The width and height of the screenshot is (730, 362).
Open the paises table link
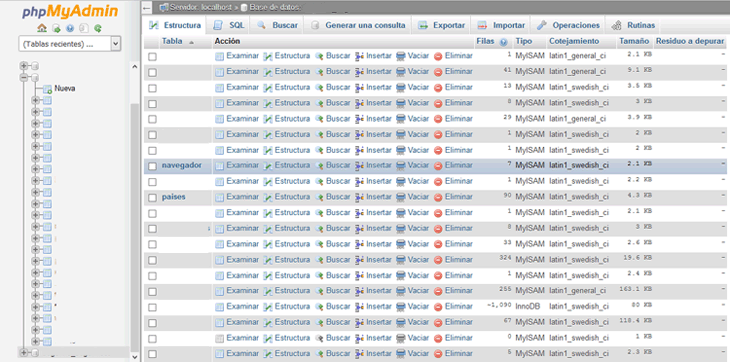pyautogui.click(x=174, y=197)
